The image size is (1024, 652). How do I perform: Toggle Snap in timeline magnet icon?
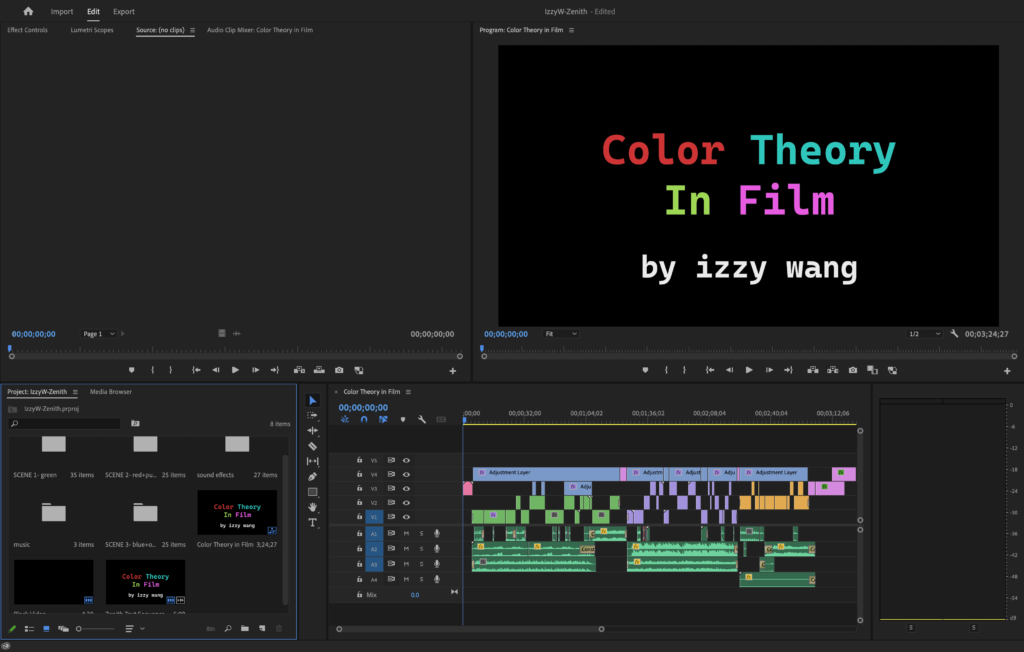pyautogui.click(x=364, y=419)
